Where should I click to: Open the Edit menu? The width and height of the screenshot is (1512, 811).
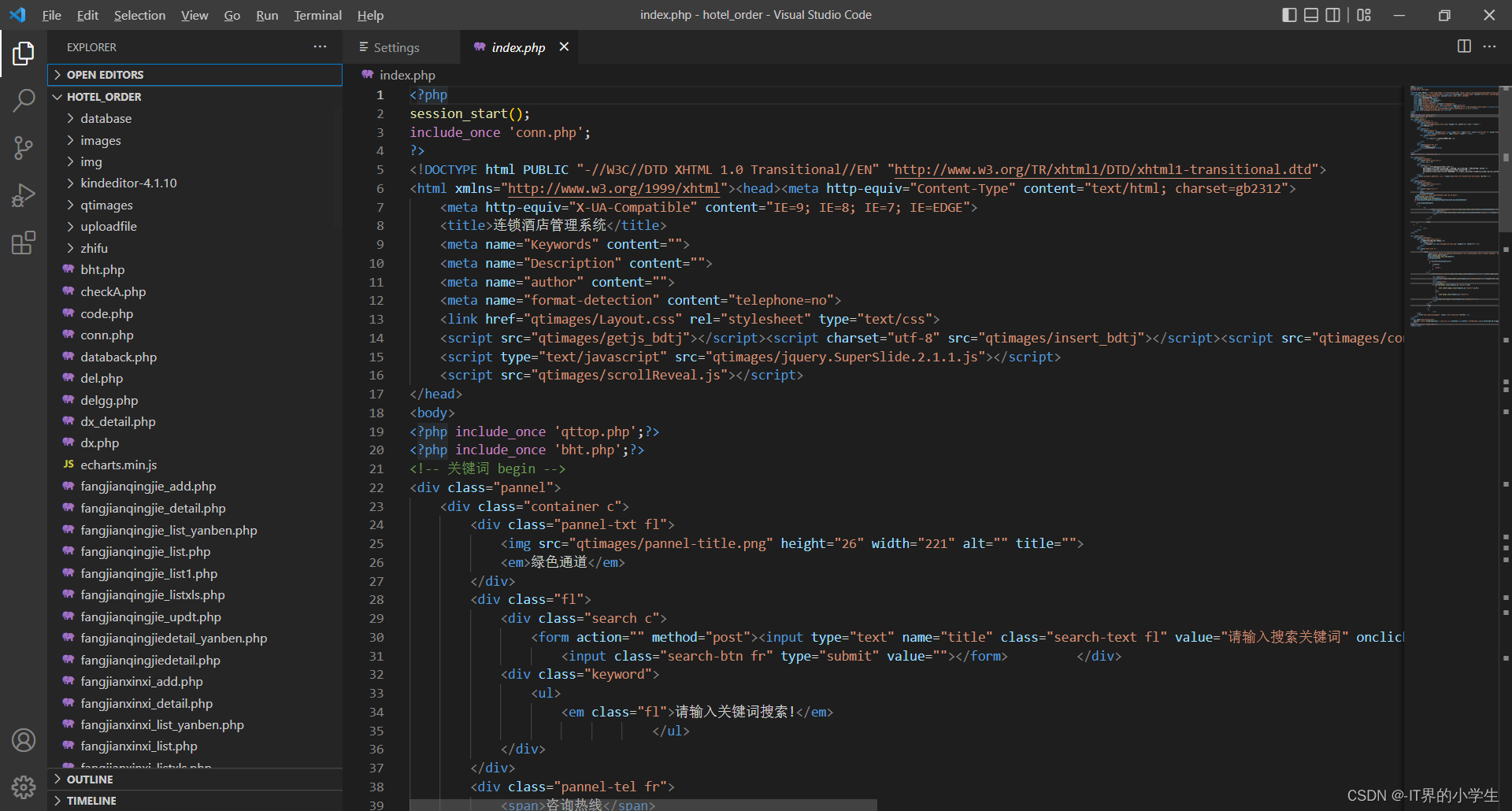pos(87,15)
